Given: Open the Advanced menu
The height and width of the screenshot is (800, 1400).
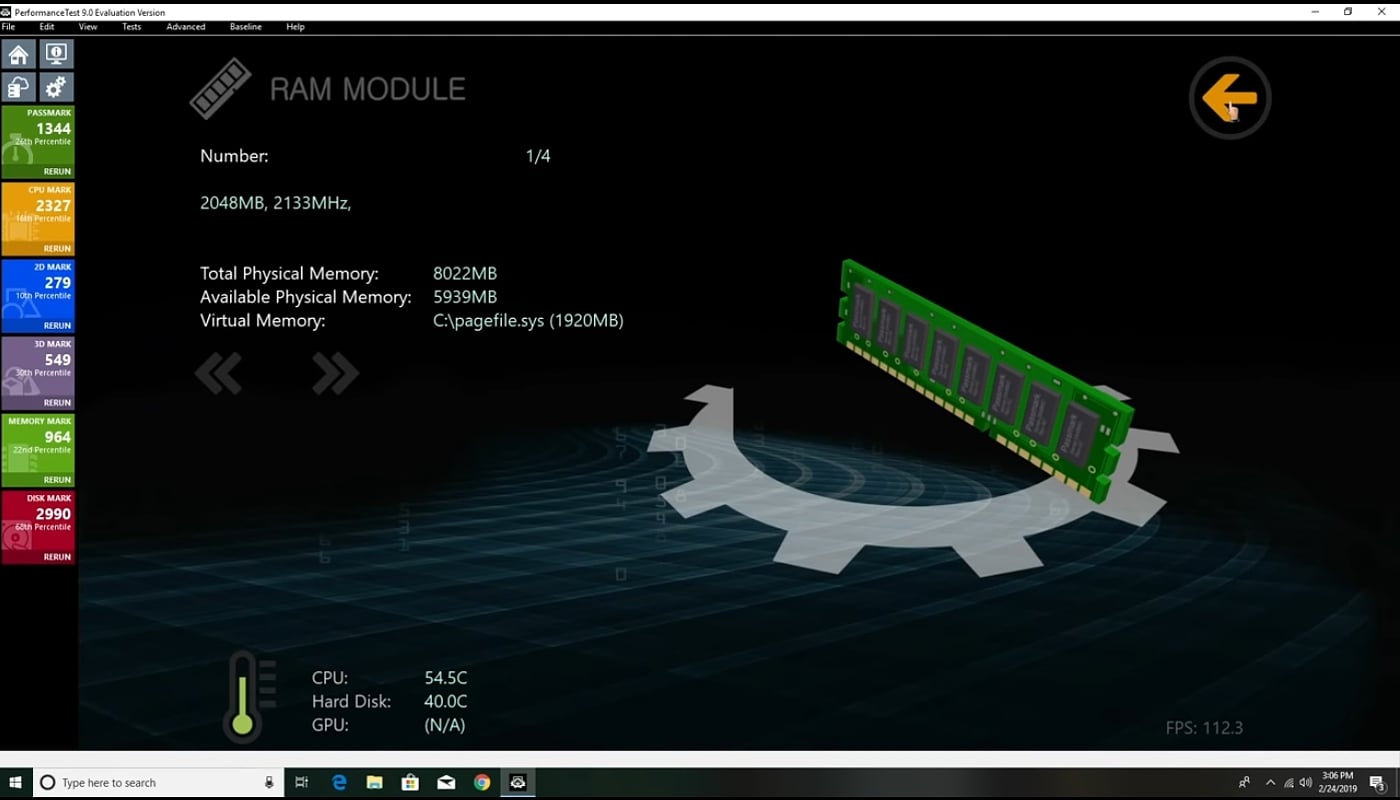Looking at the screenshot, I should tap(186, 27).
